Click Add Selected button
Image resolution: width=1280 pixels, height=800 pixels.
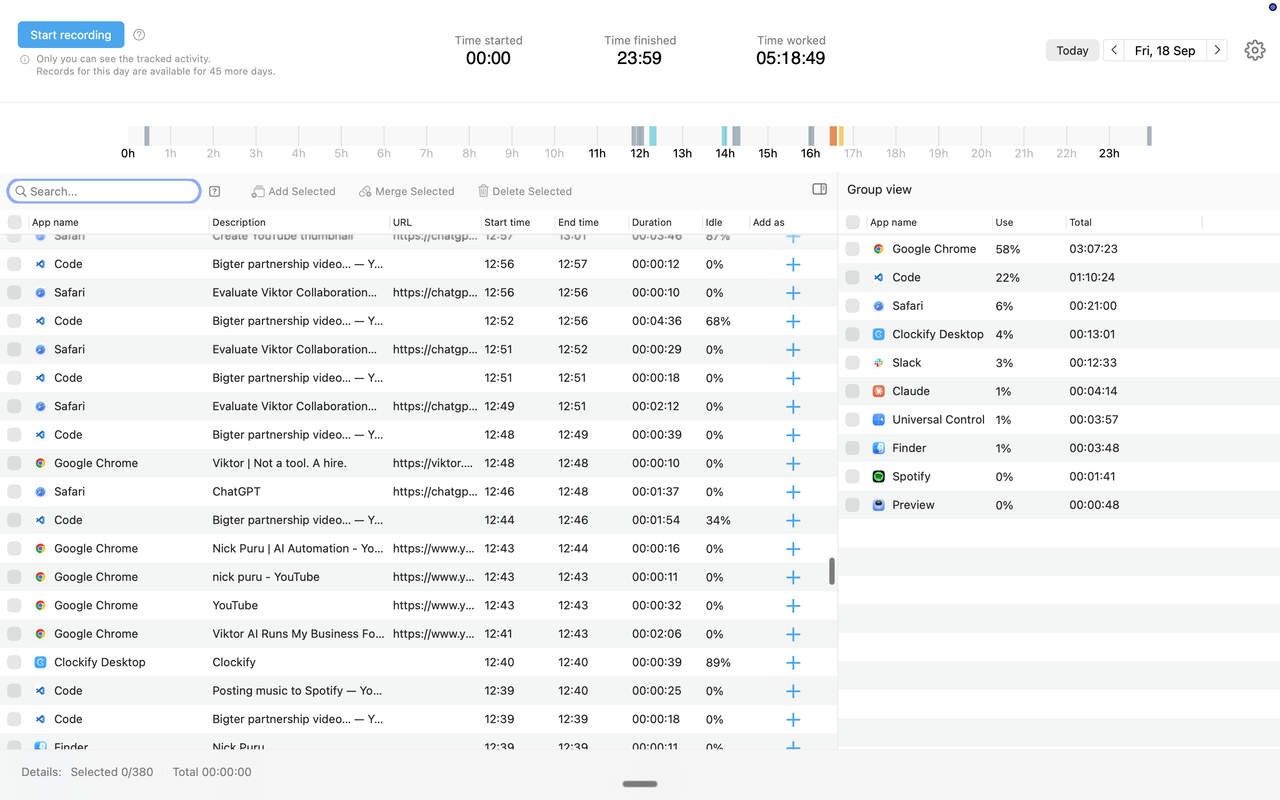293,191
